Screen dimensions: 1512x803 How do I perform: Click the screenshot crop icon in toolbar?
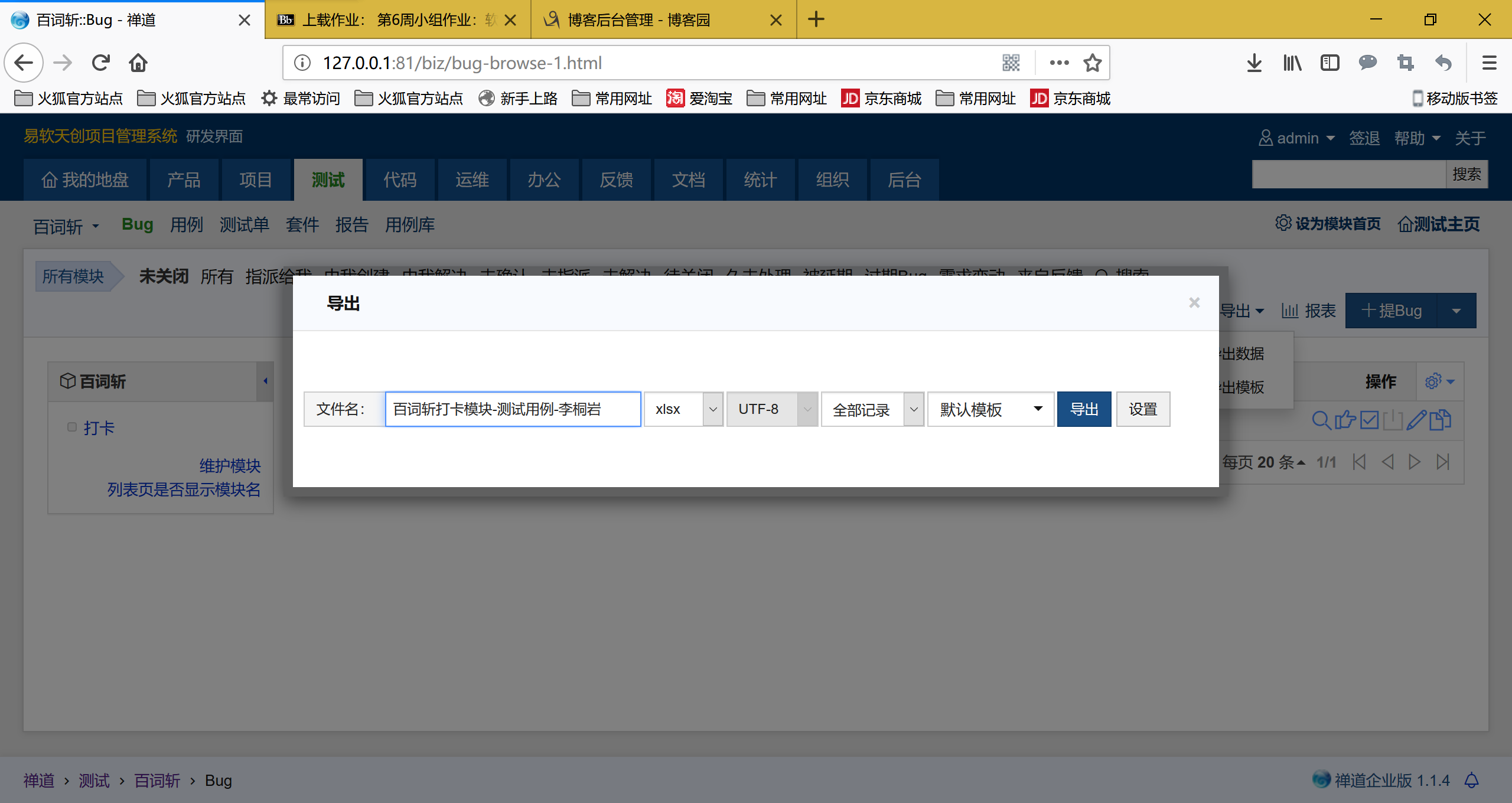click(1405, 63)
